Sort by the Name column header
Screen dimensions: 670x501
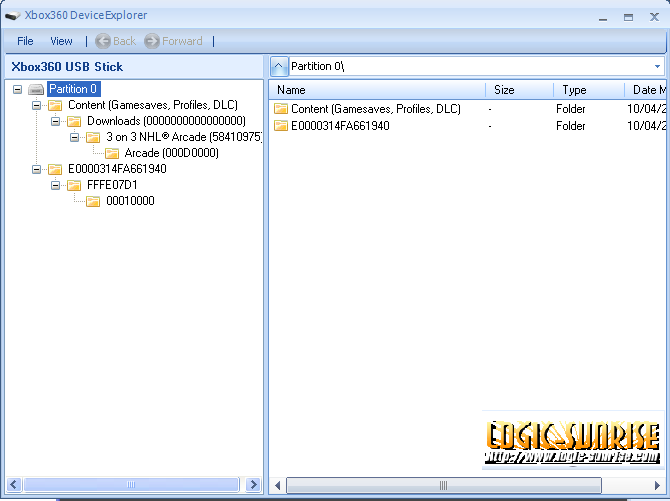tap(378, 90)
